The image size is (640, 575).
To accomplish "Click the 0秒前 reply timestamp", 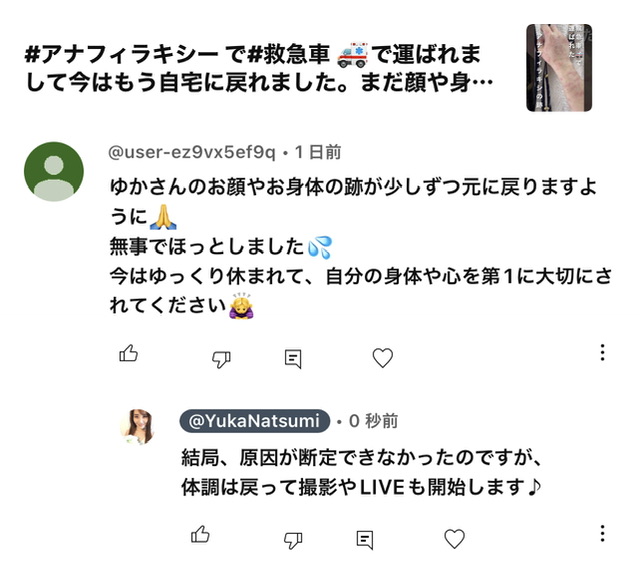I will point(373,421).
